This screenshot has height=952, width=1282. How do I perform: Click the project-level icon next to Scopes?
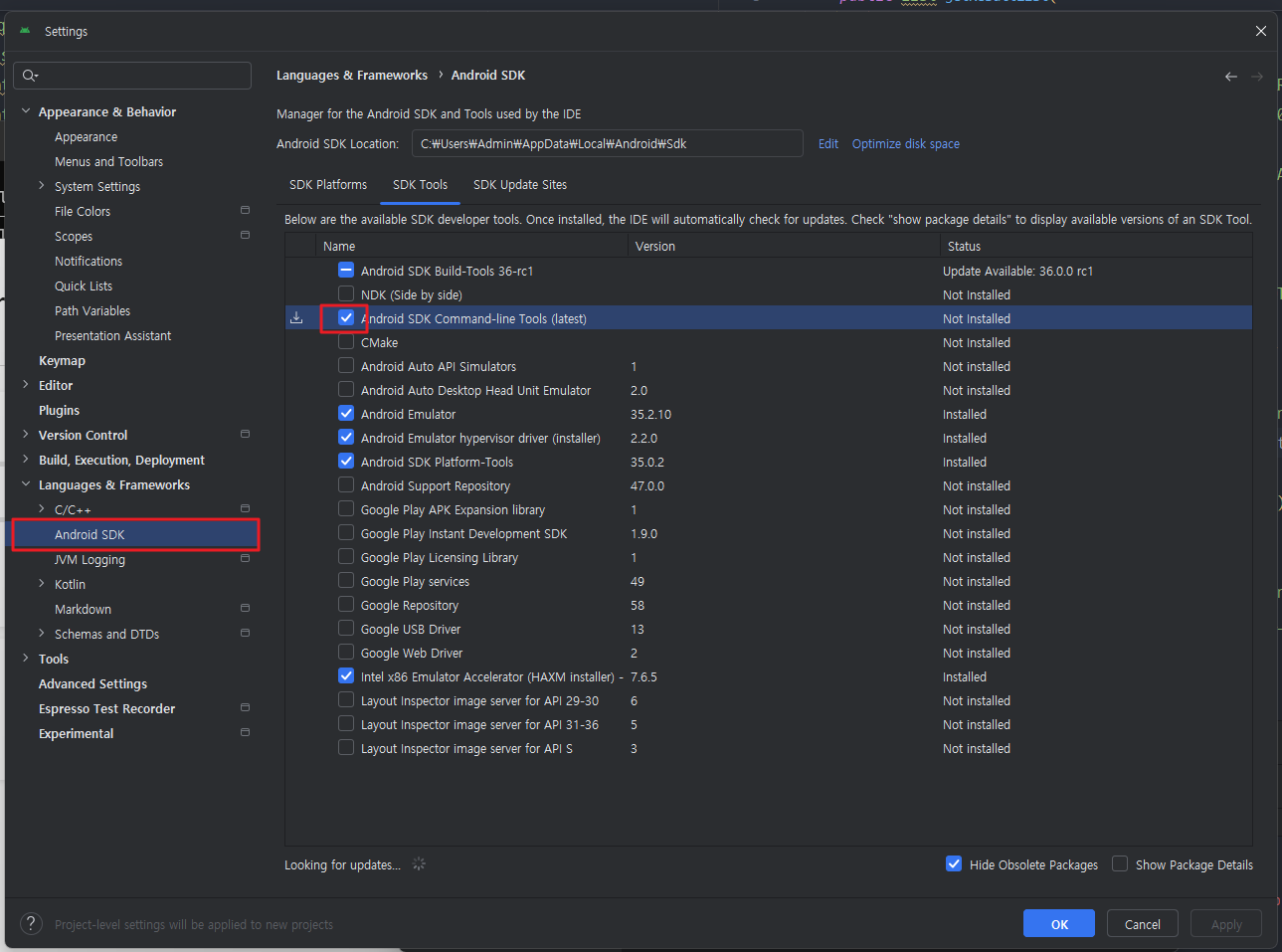pos(245,236)
